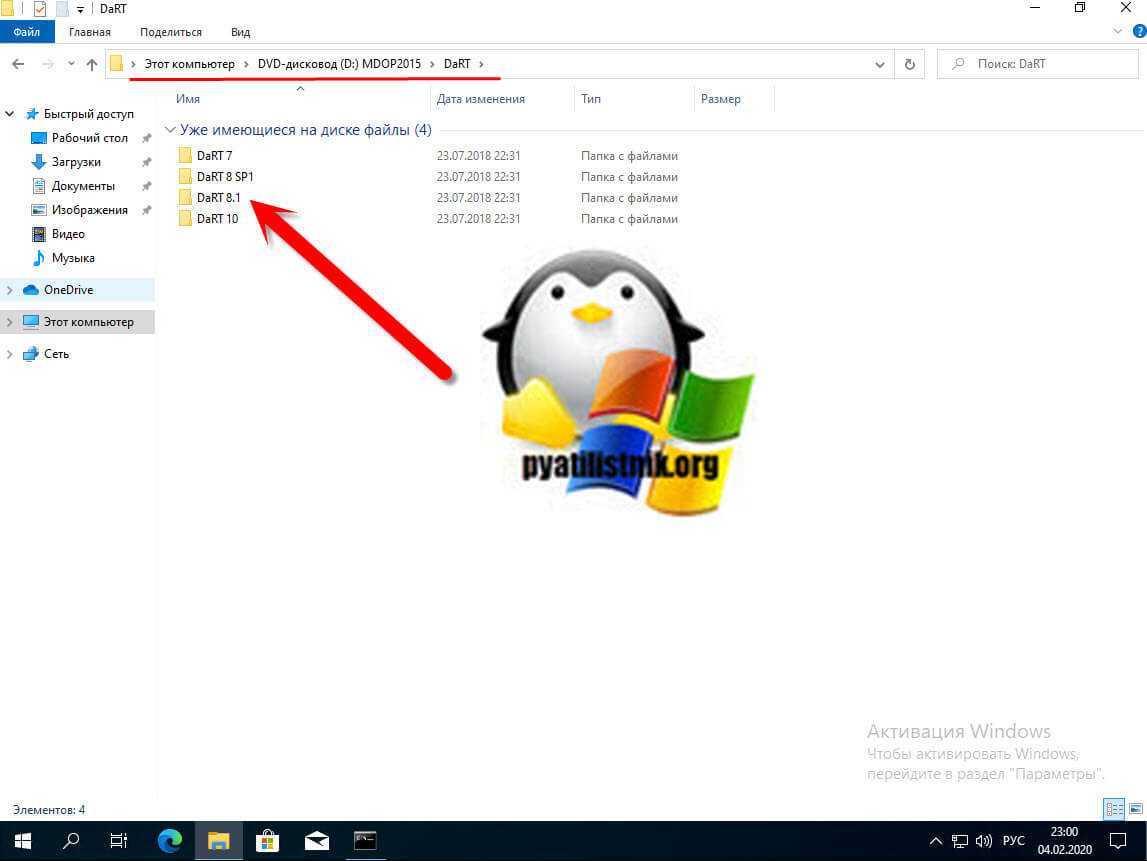Go up one folder level

(92, 64)
